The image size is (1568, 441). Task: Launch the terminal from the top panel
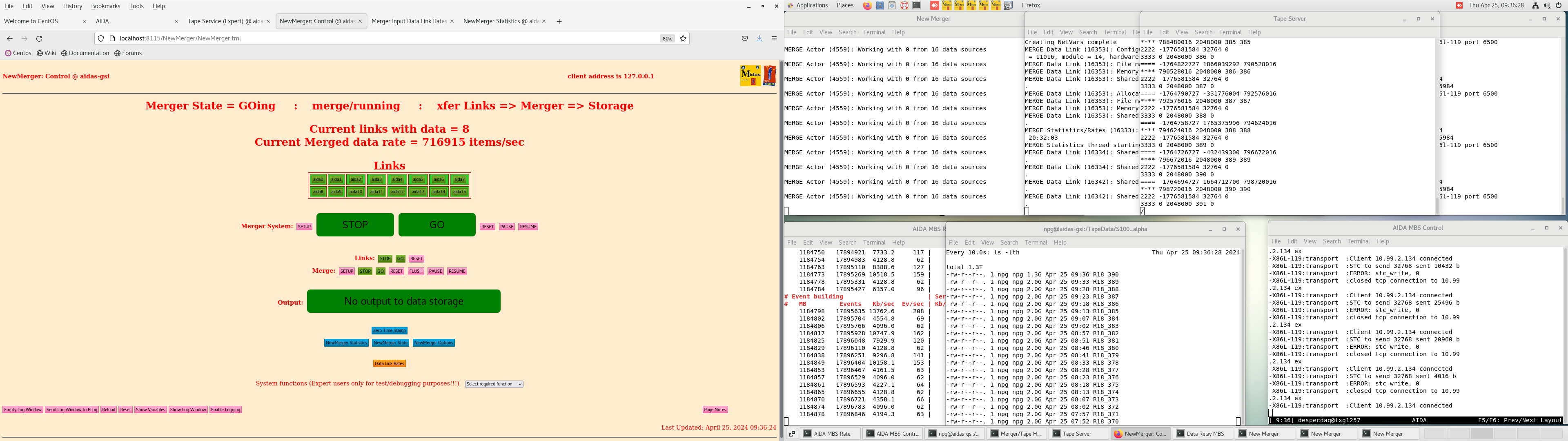(917, 5)
